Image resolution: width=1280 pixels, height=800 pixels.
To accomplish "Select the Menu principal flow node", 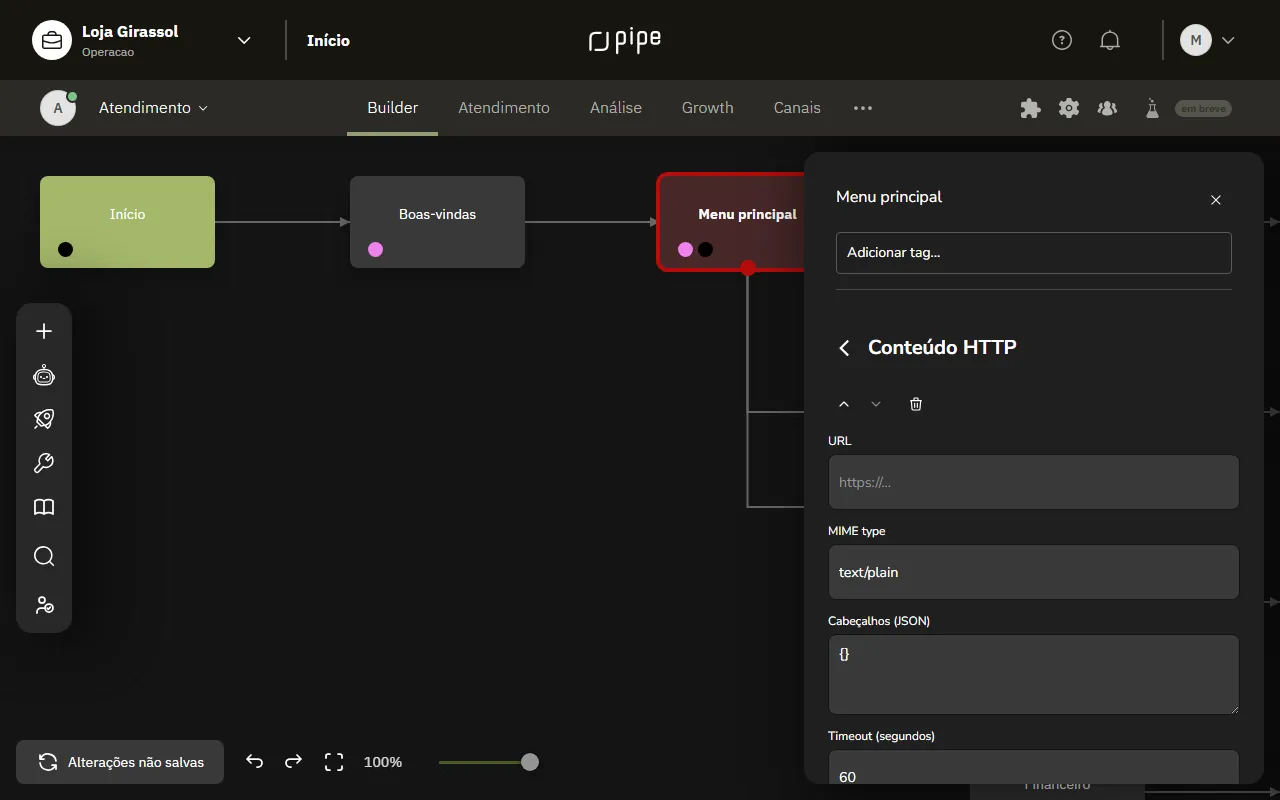I will pyautogui.click(x=732, y=222).
